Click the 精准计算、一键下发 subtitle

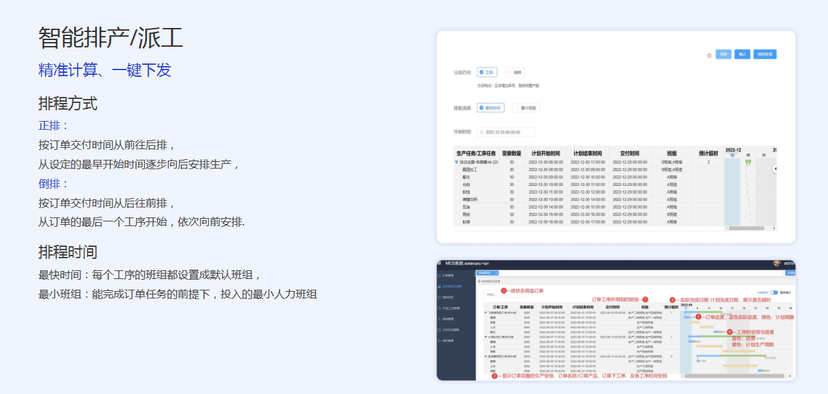point(105,71)
